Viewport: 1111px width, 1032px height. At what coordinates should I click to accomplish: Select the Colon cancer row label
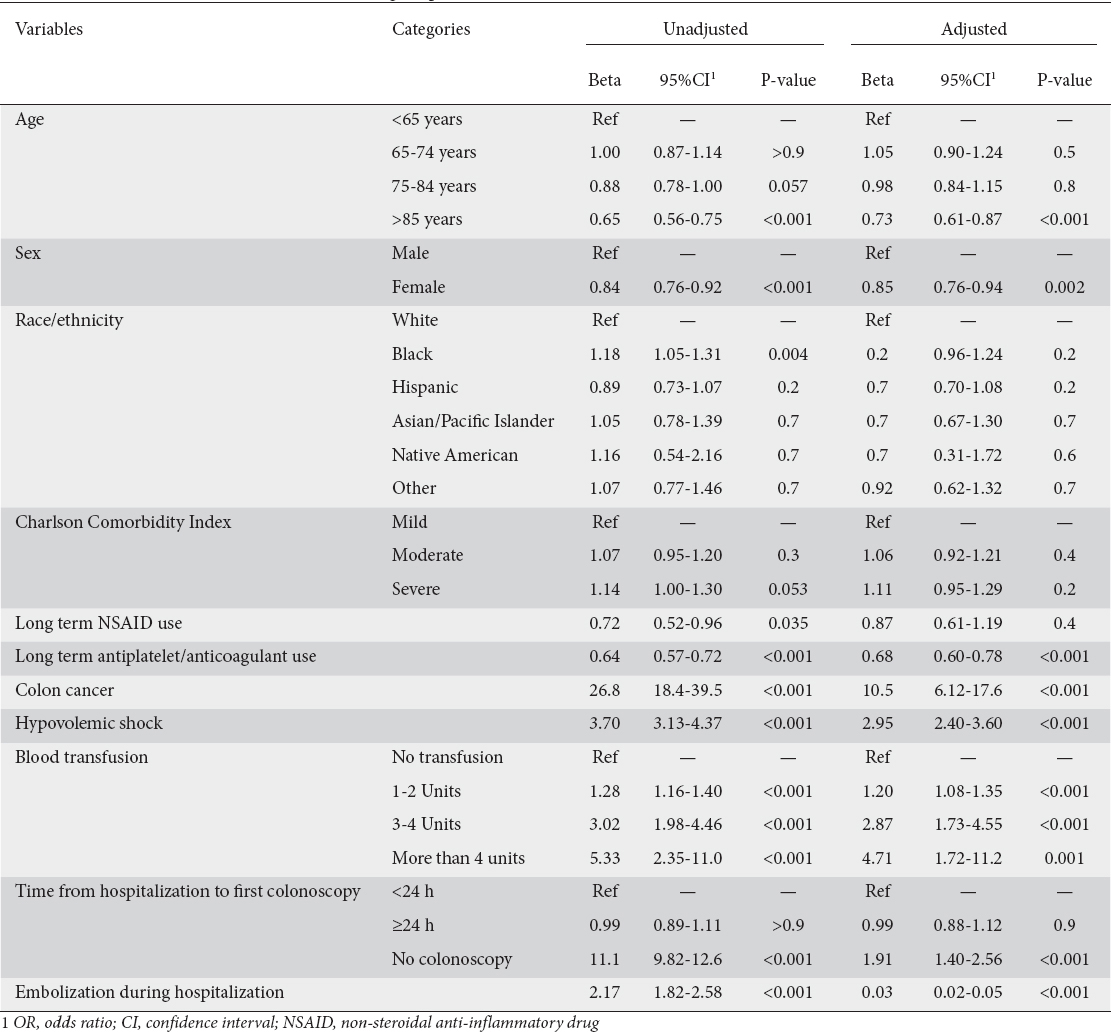pos(64,690)
